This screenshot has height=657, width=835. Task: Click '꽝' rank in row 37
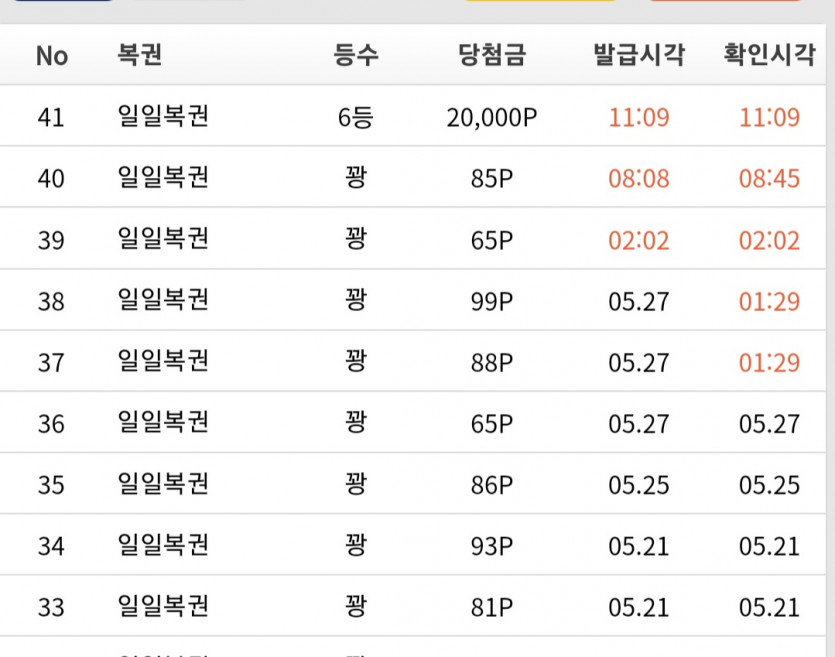pos(356,361)
